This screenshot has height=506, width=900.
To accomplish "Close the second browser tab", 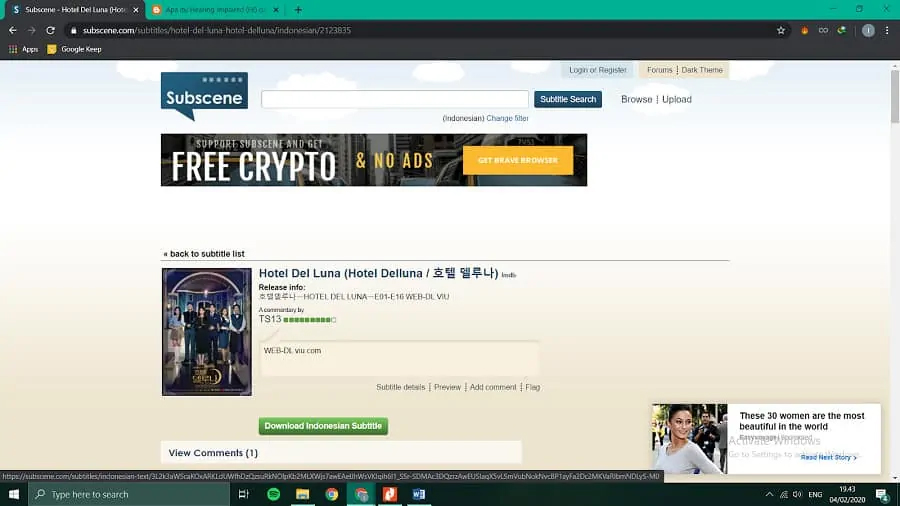I will click(x=276, y=10).
